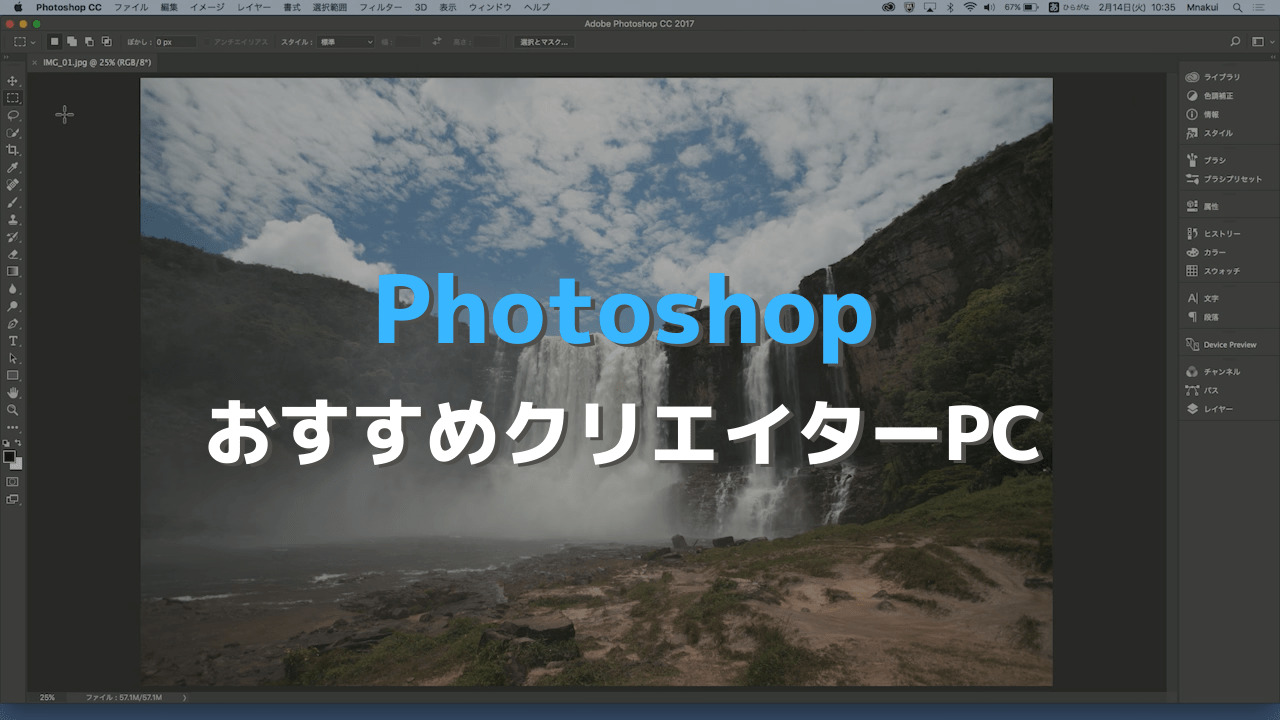This screenshot has height=720, width=1280.
Task: Select the Pen tool
Action: point(13,324)
